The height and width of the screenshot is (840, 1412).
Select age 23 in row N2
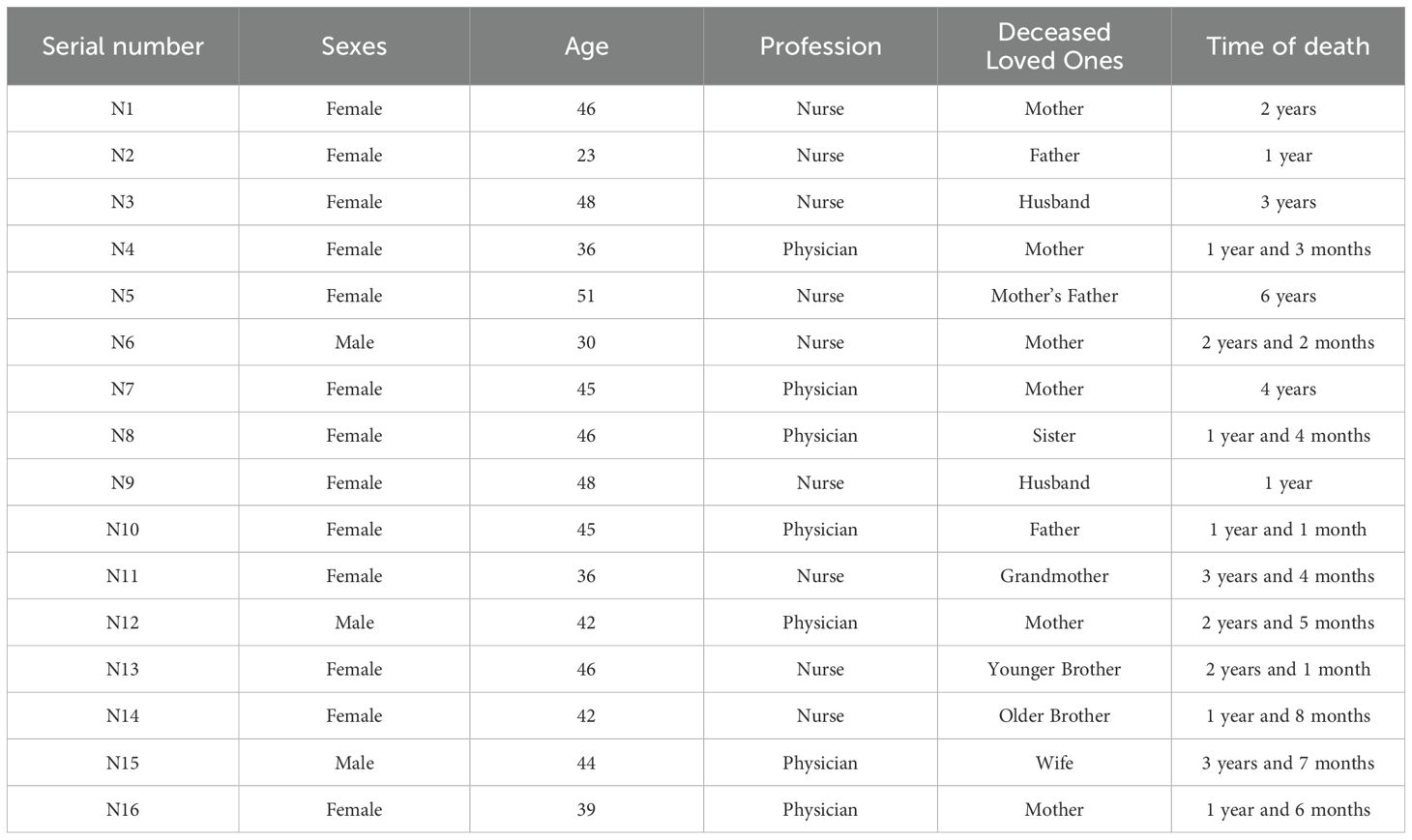point(586,156)
